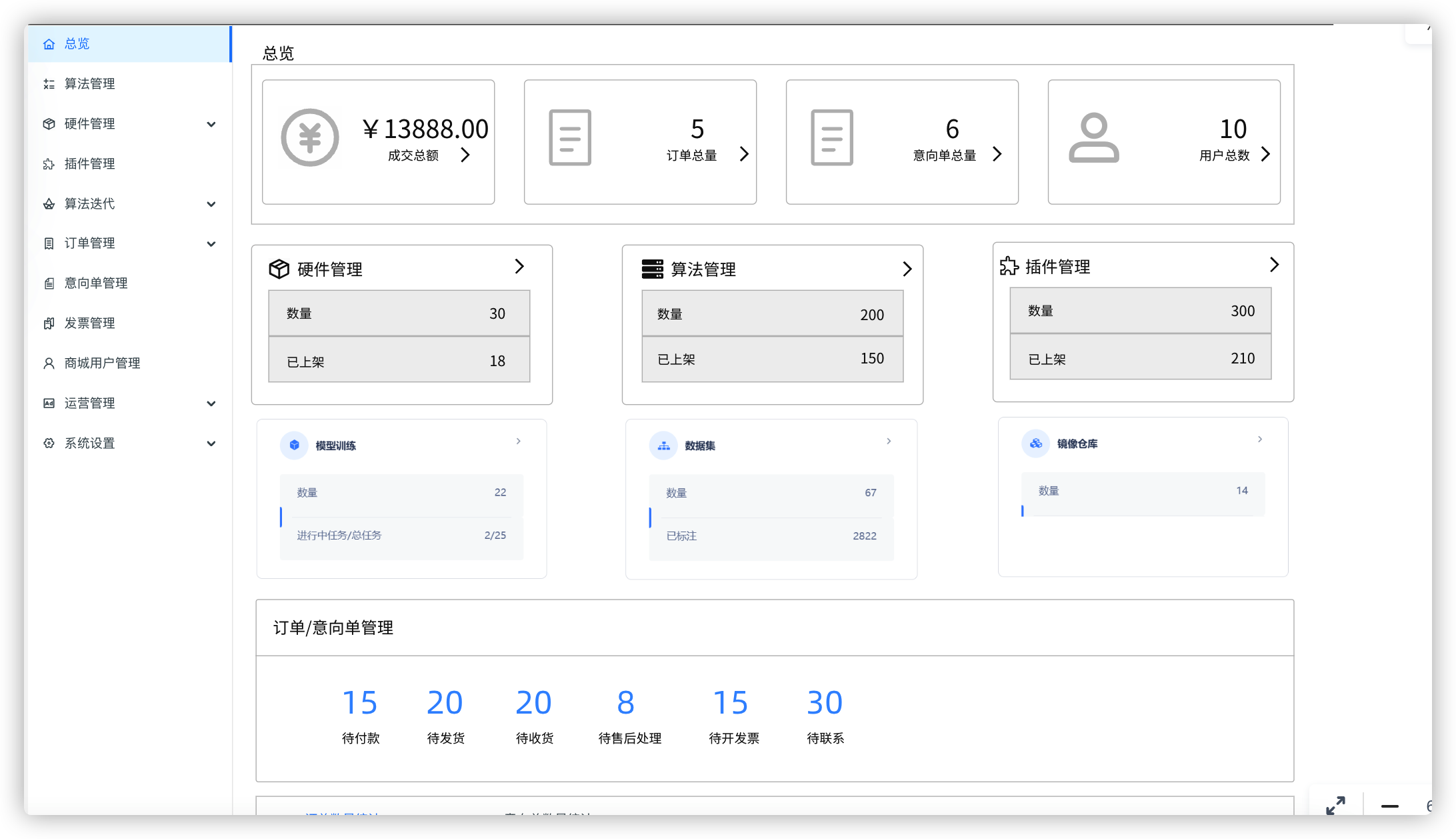Viewport: 1456px width, 839px height.
Task: Click the fullscreen expand arrows icon
Action: point(1335,806)
